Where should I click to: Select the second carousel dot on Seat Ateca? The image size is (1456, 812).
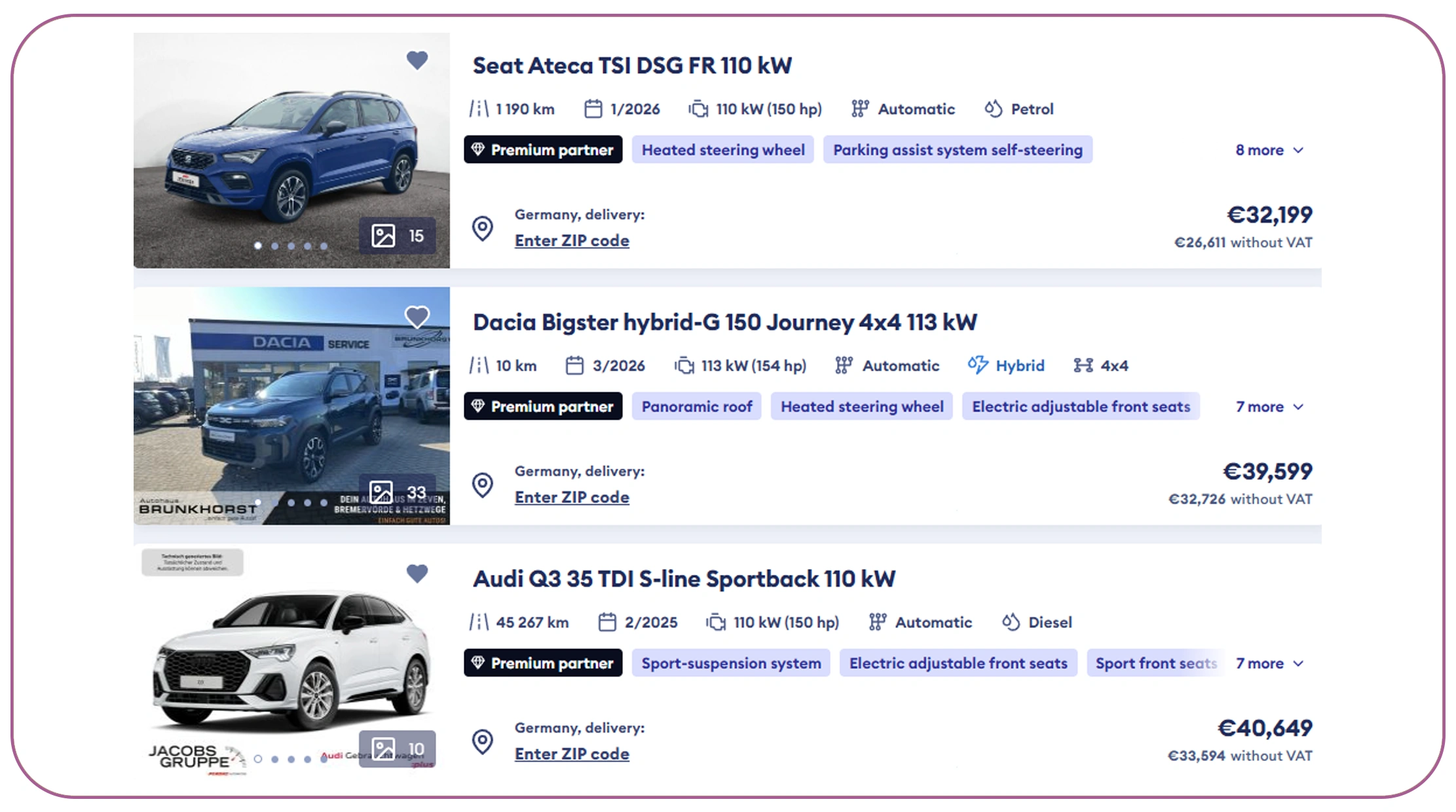pos(274,246)
